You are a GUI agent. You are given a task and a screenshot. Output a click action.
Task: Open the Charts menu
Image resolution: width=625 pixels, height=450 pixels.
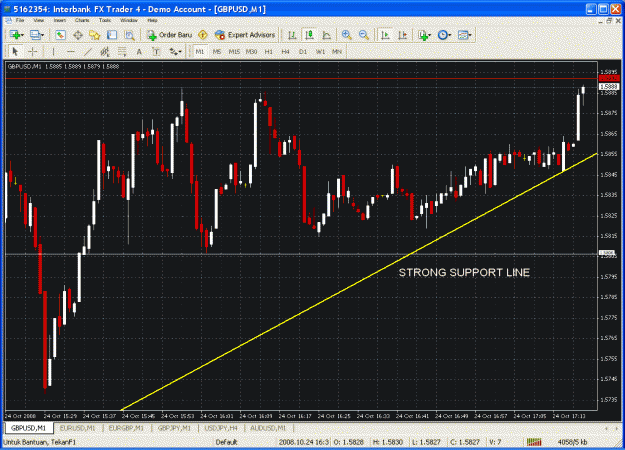pos(82,20)
